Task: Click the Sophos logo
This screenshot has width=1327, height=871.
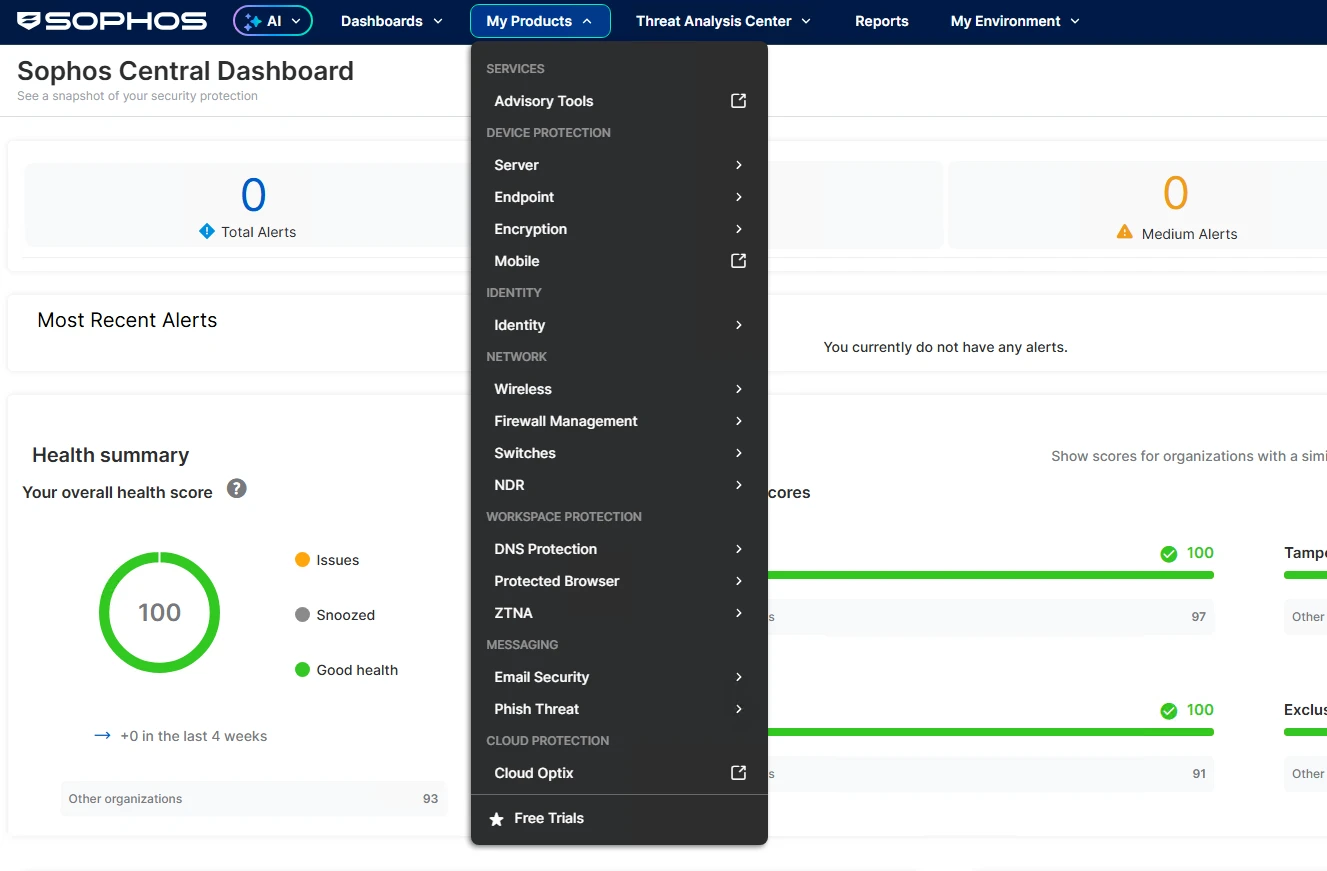Action: [x=112, y=21]
